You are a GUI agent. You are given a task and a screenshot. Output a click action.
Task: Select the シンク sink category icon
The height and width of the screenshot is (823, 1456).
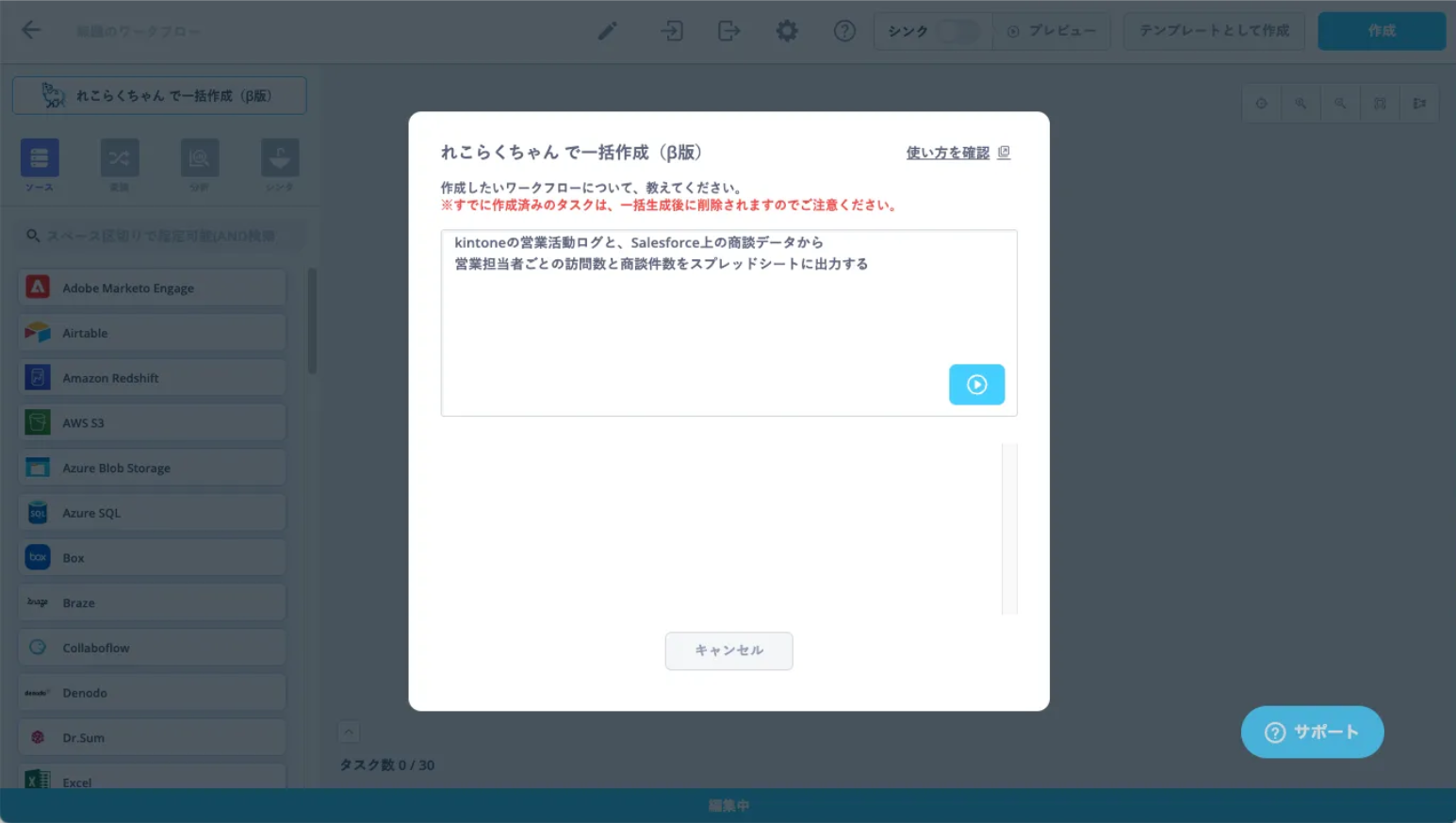coord(280,158)
